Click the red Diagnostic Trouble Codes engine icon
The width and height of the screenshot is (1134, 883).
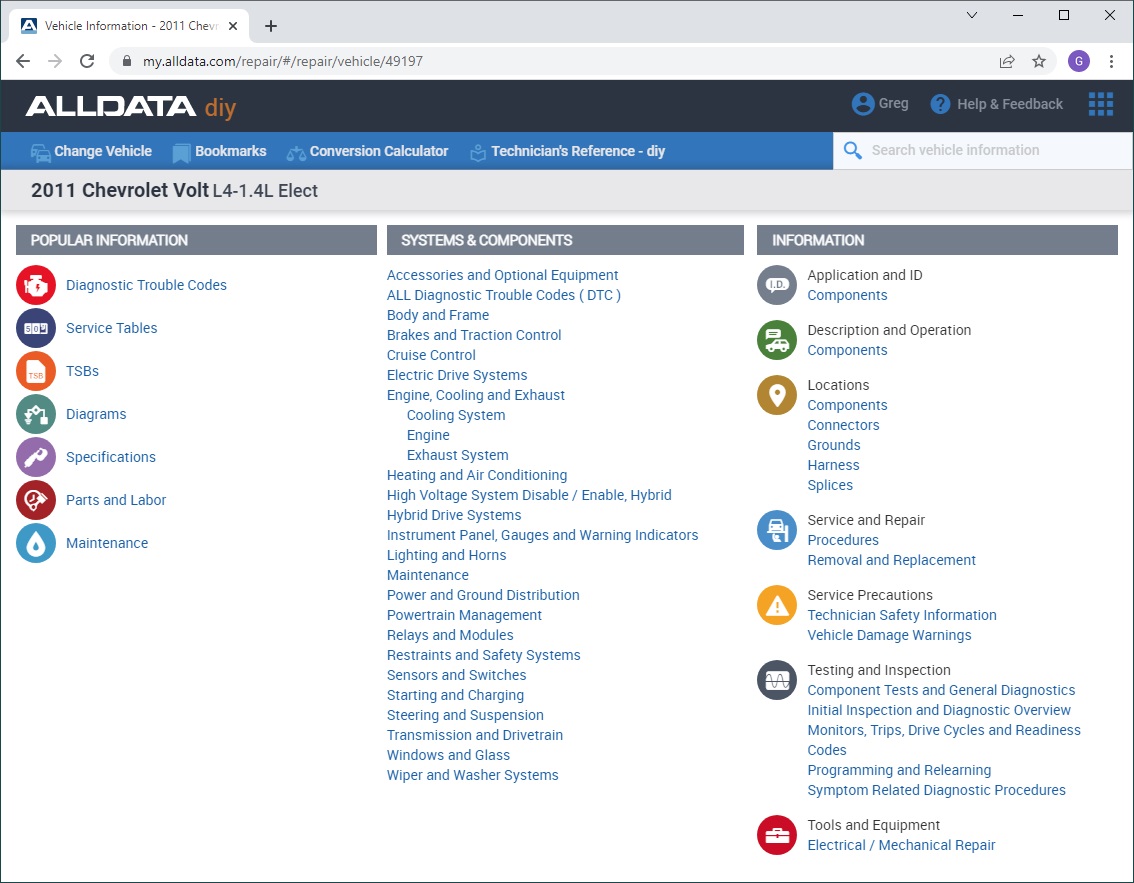click(36, 285)
